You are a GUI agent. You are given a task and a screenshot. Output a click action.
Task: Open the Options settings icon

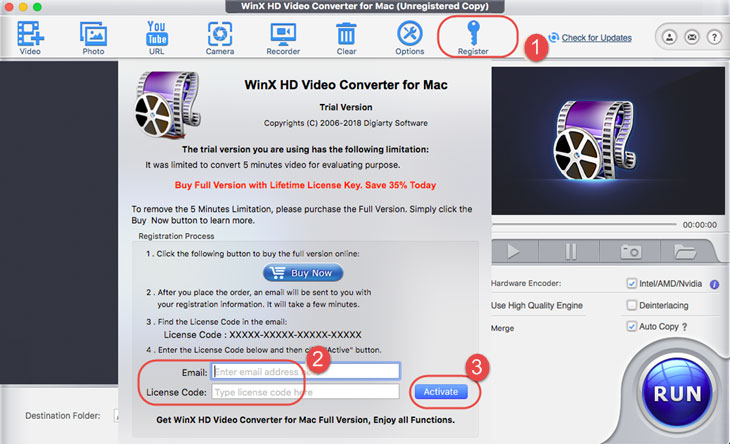[410, 37]
